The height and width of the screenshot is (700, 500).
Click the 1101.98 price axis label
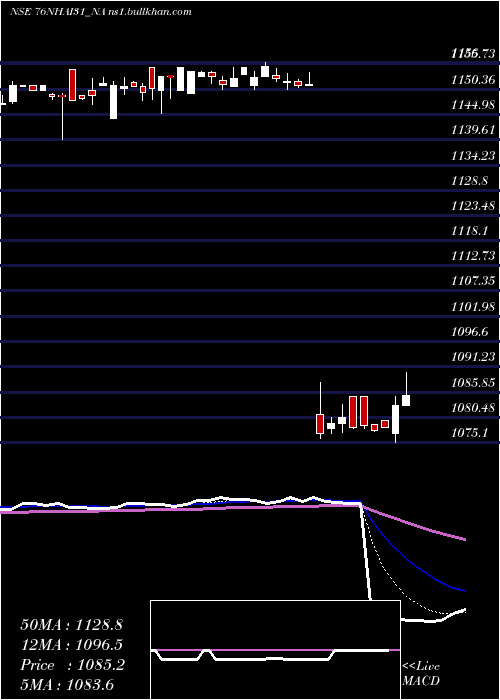(473, 306)
